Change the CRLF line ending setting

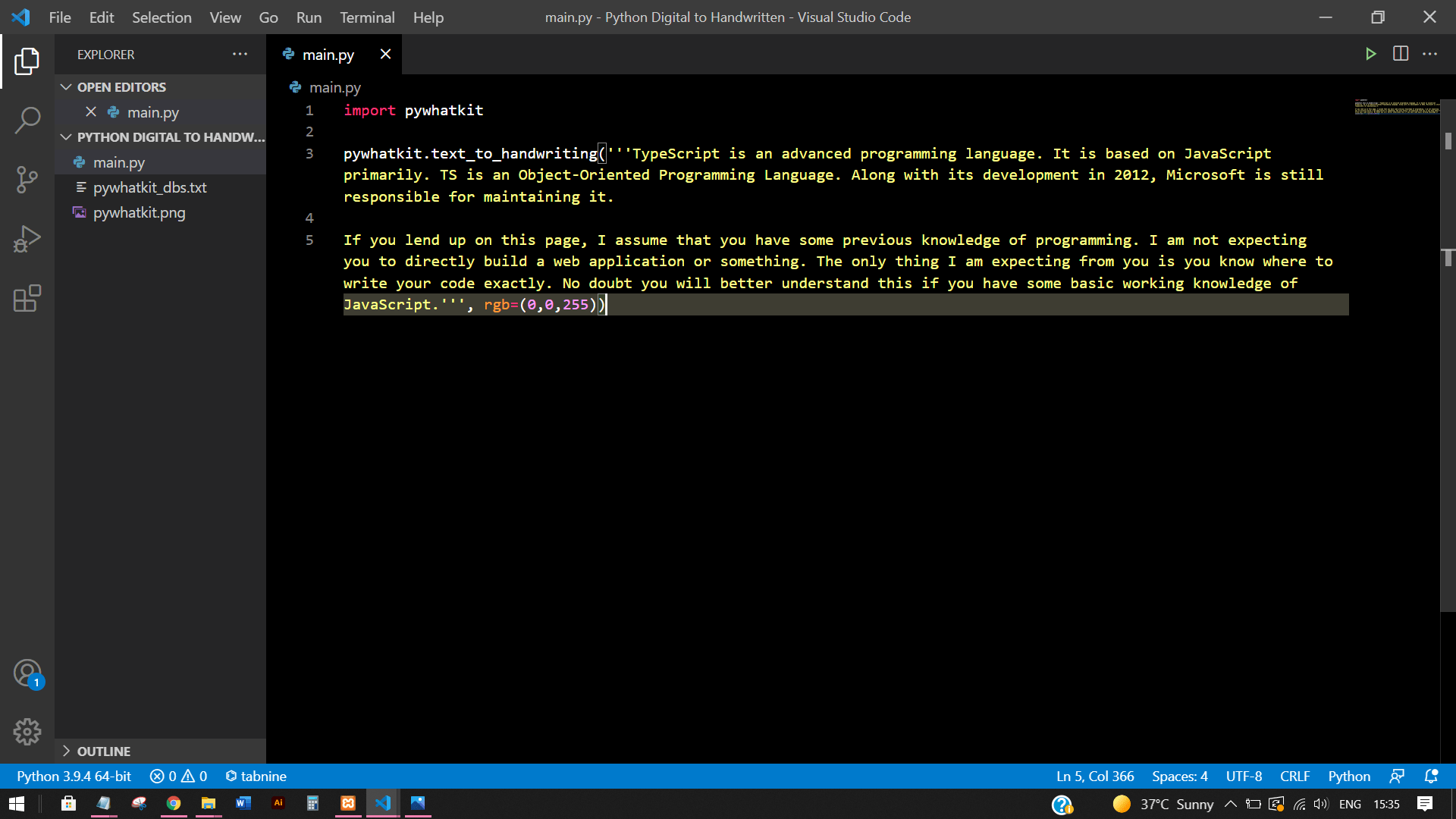coord(1294,776)
